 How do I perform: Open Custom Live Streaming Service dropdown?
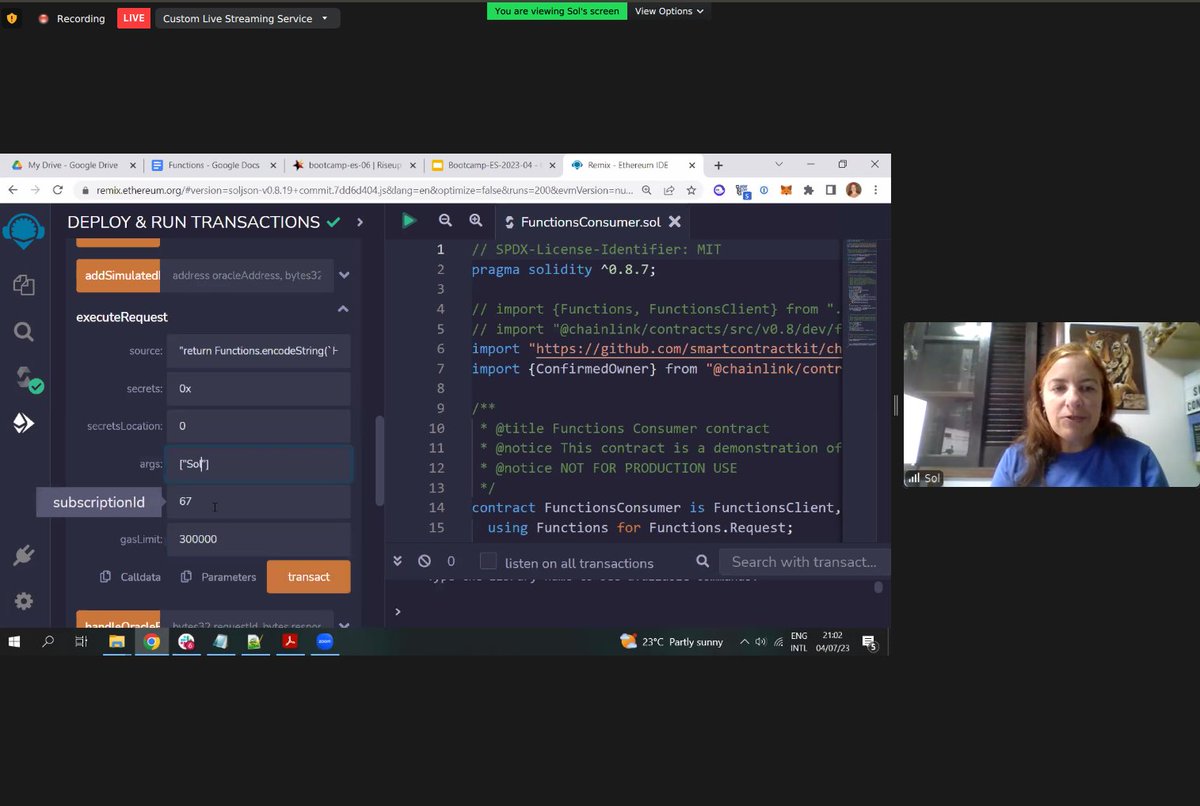point(247,18)
